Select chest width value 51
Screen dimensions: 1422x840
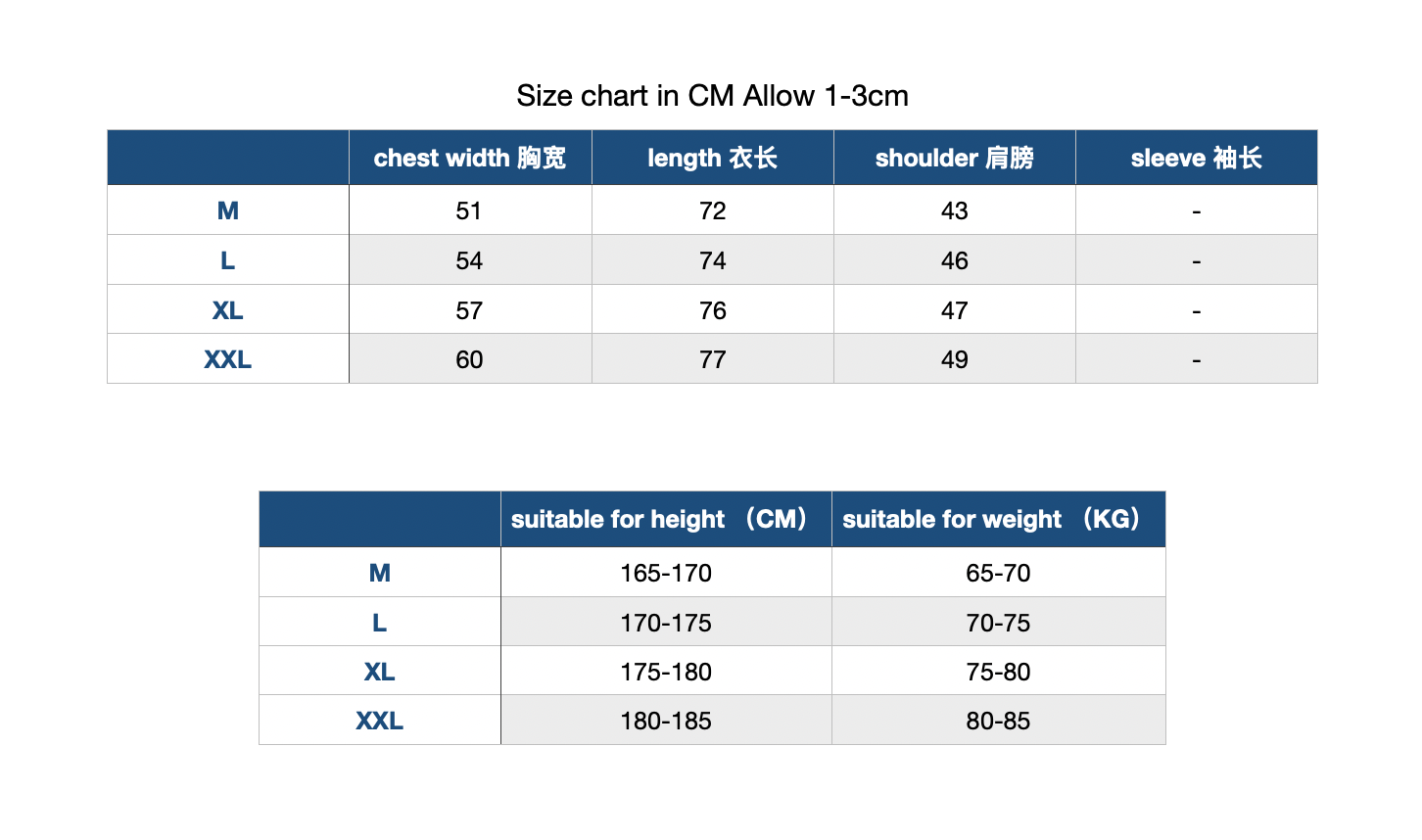(x=469, y=210)
